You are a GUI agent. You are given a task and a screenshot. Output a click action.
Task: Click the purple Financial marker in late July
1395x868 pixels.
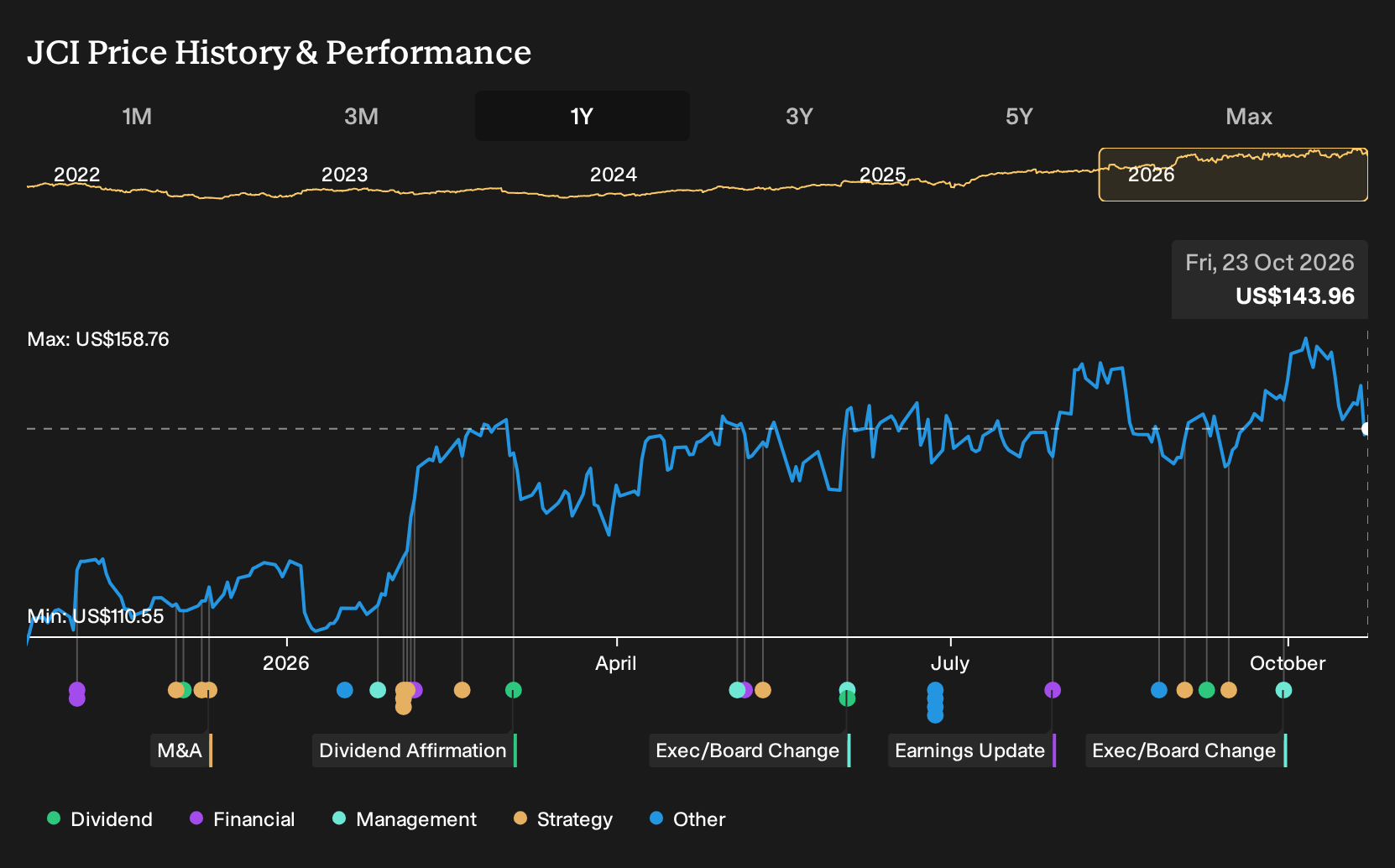tap(1053, 690)
